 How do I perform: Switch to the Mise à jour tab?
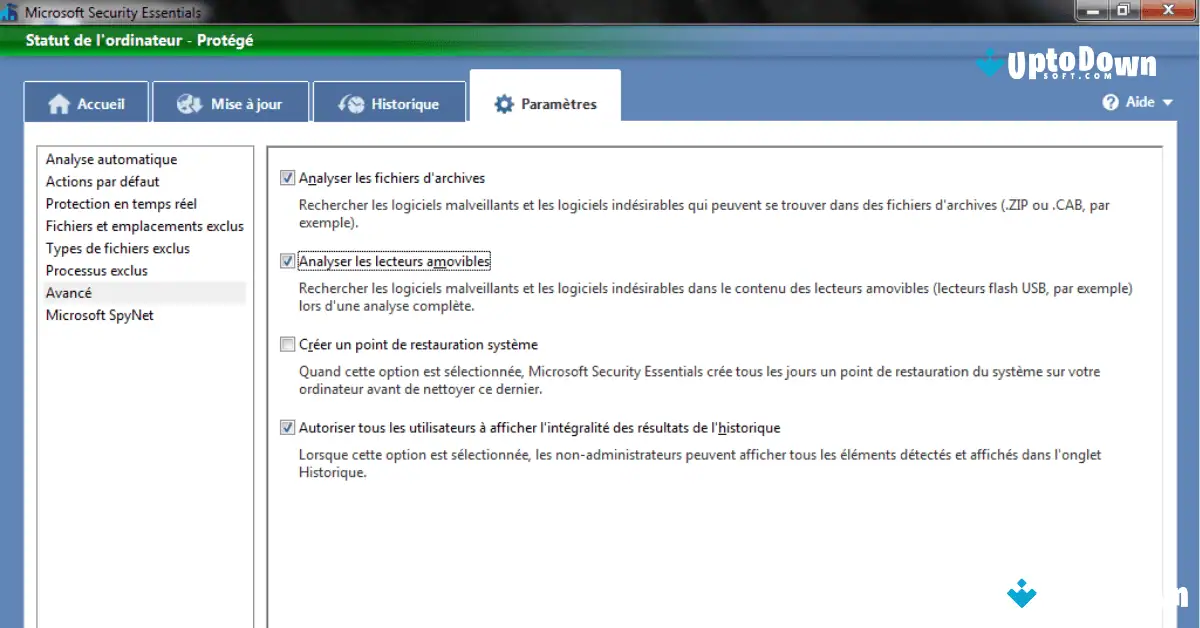231,102
